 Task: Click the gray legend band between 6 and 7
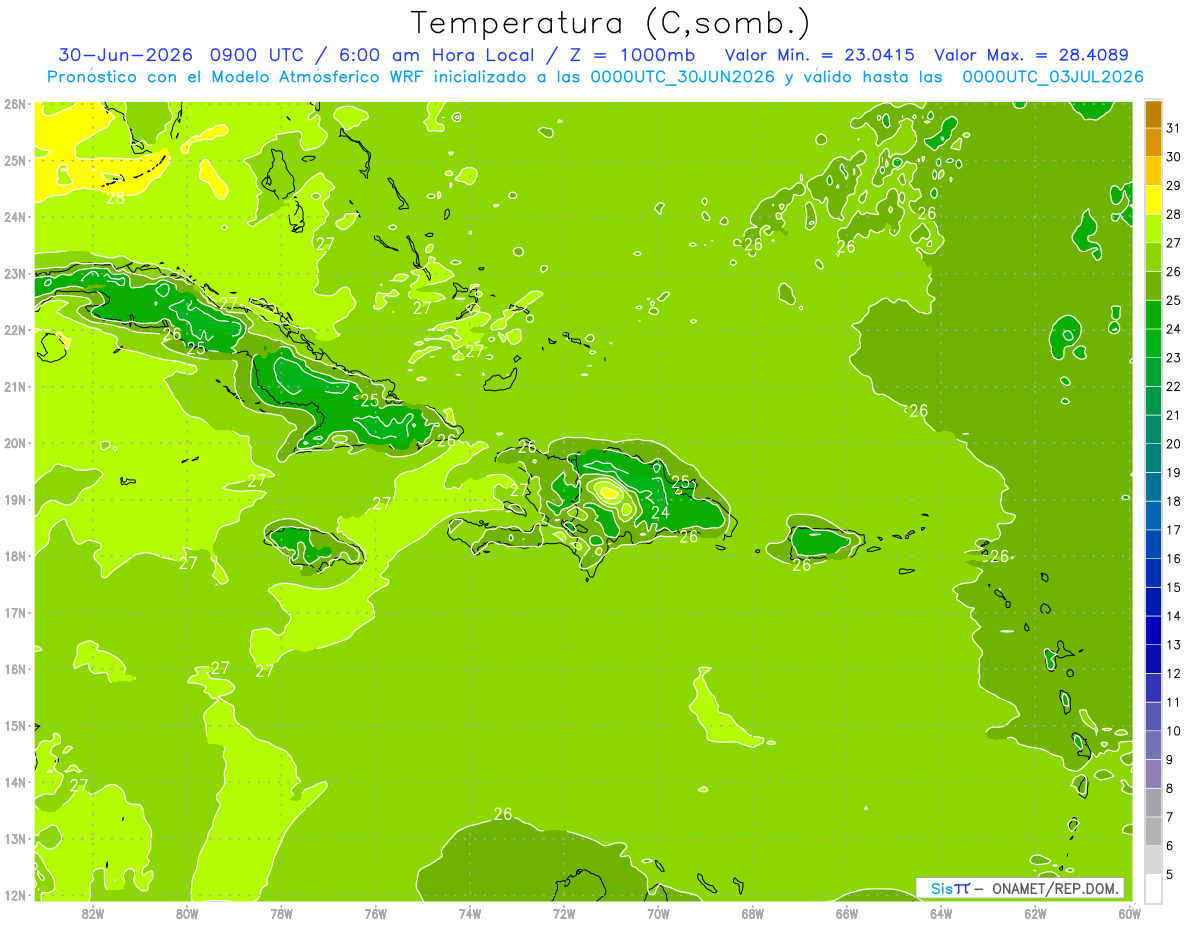[1153, 831]
